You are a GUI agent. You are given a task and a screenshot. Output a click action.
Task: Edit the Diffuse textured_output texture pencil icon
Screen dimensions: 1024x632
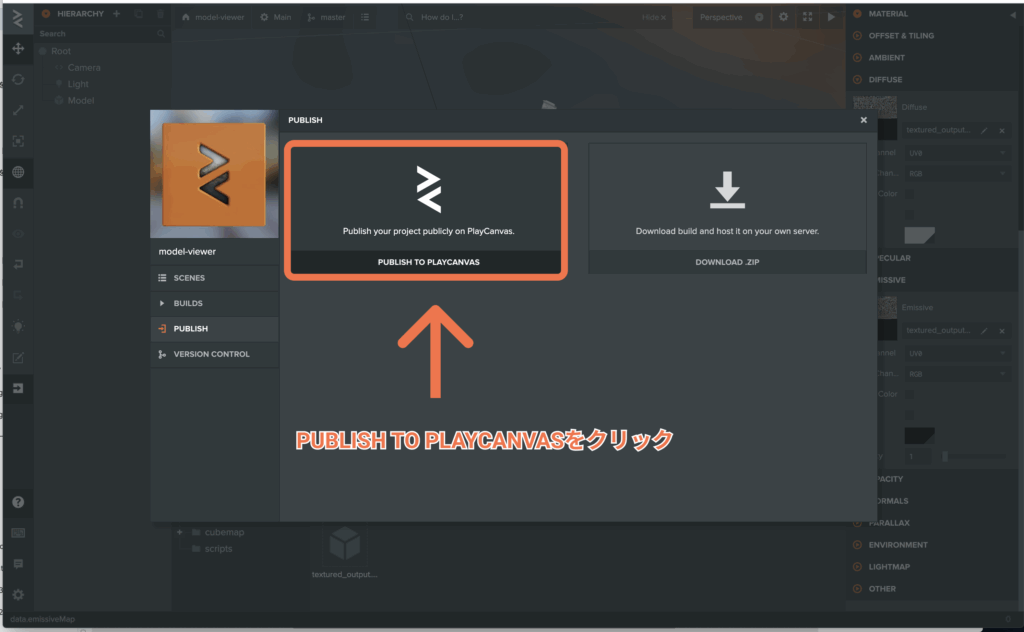pyautogui.click(x=984, y=131)
